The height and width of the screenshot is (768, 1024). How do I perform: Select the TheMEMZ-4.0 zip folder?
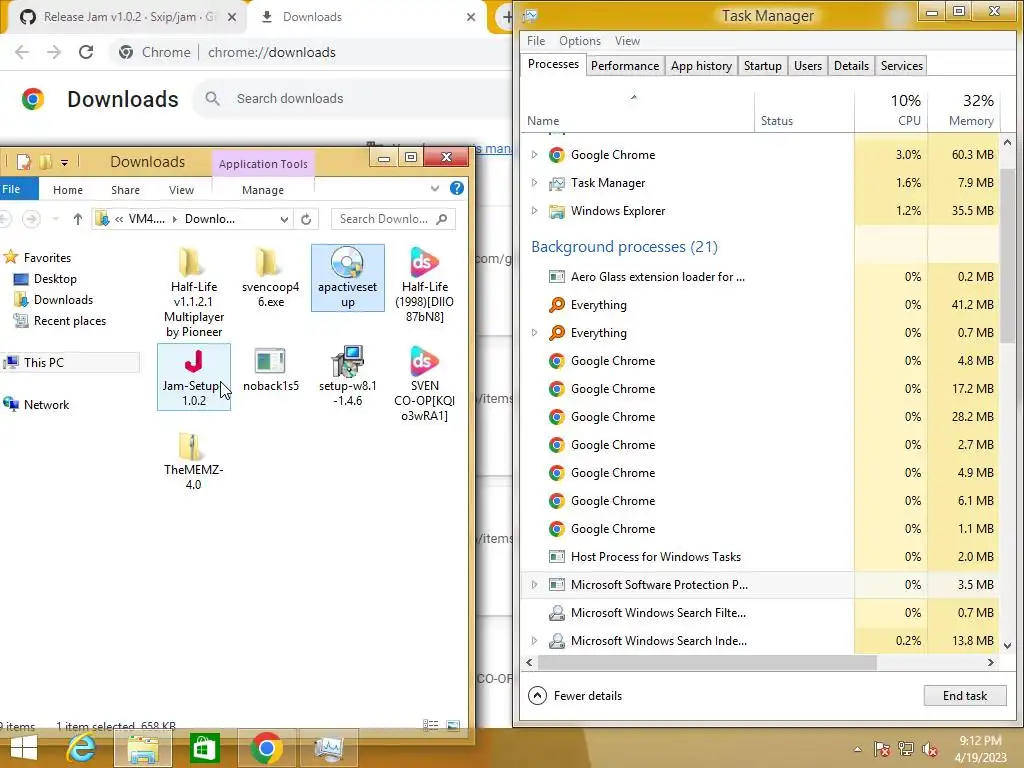193,460
